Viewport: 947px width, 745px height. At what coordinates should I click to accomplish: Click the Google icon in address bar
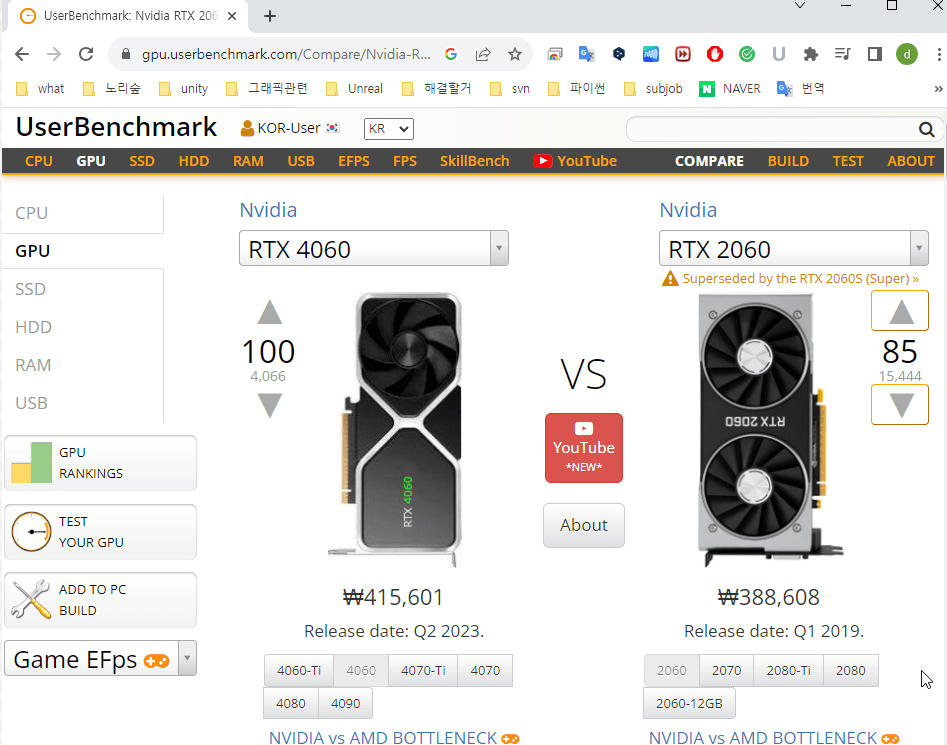(x=451, y=54)
